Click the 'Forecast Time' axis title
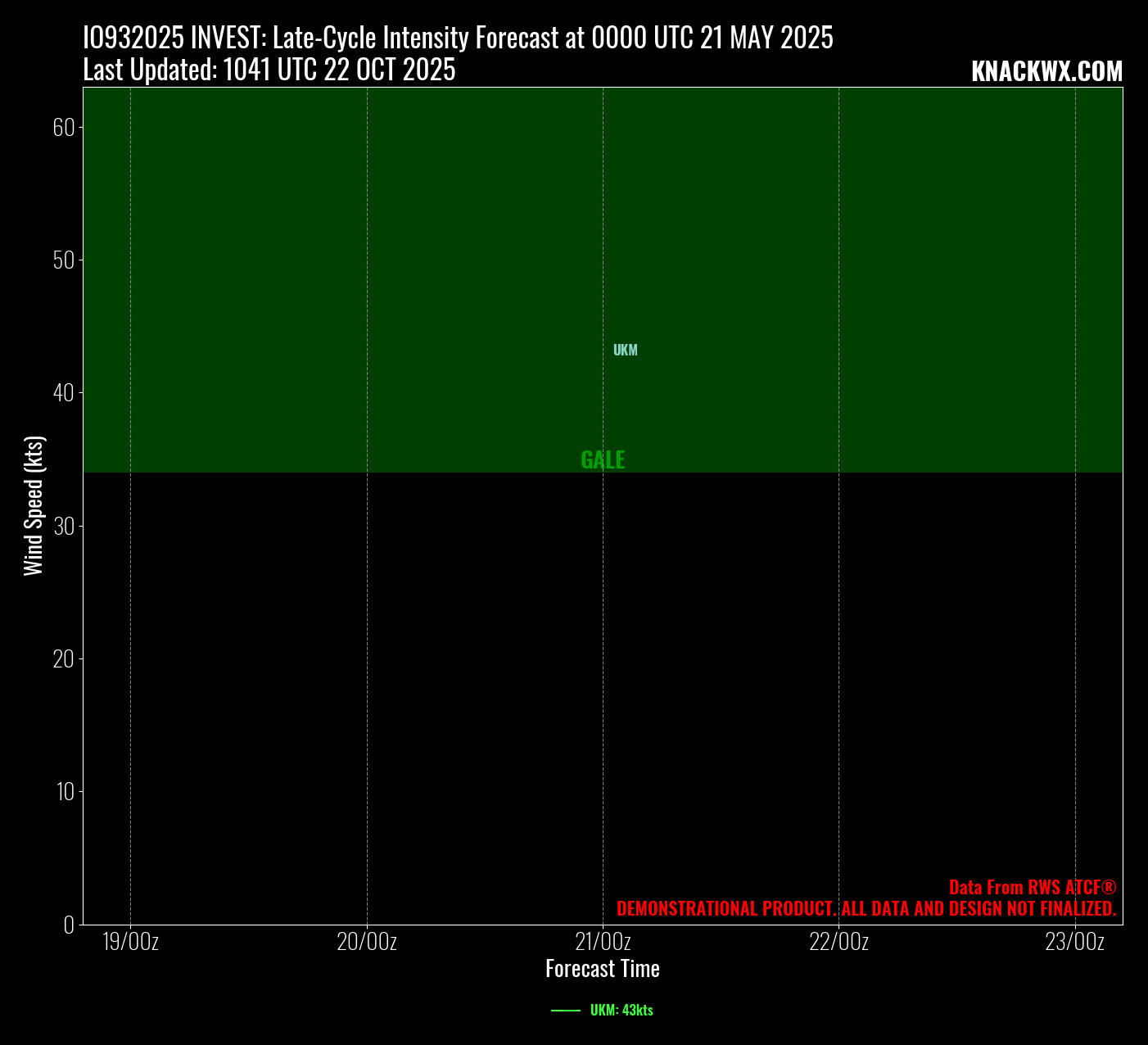Screen dimensions: 1148x1045 (x=603, y=969)
